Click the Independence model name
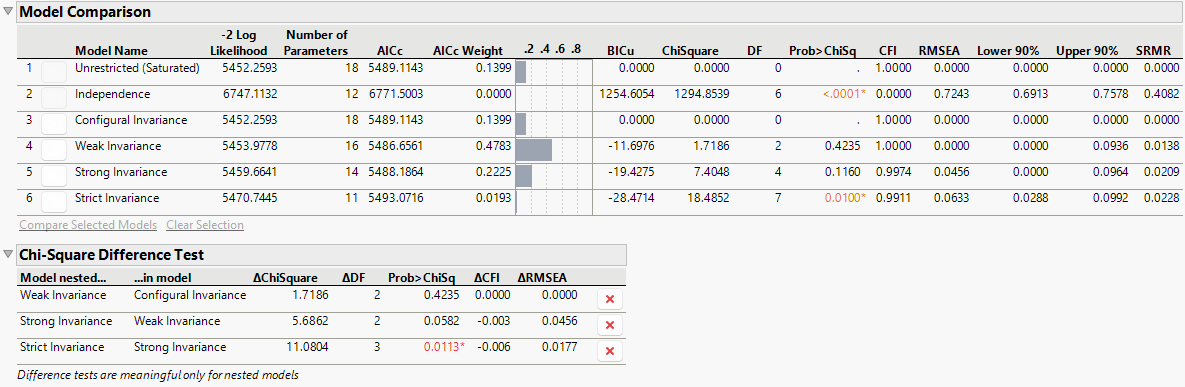 113,94
